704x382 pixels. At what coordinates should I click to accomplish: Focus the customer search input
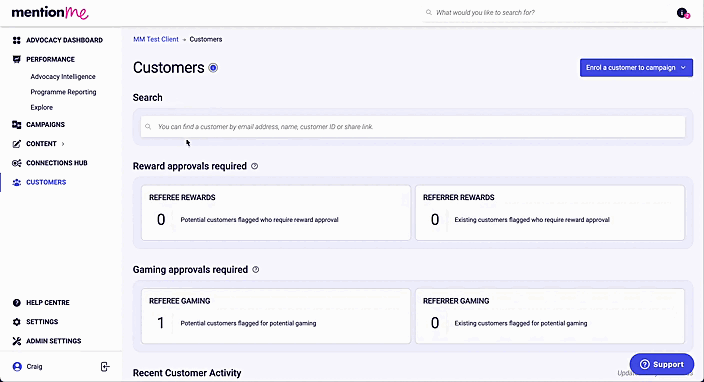click(x=413, y=127)
